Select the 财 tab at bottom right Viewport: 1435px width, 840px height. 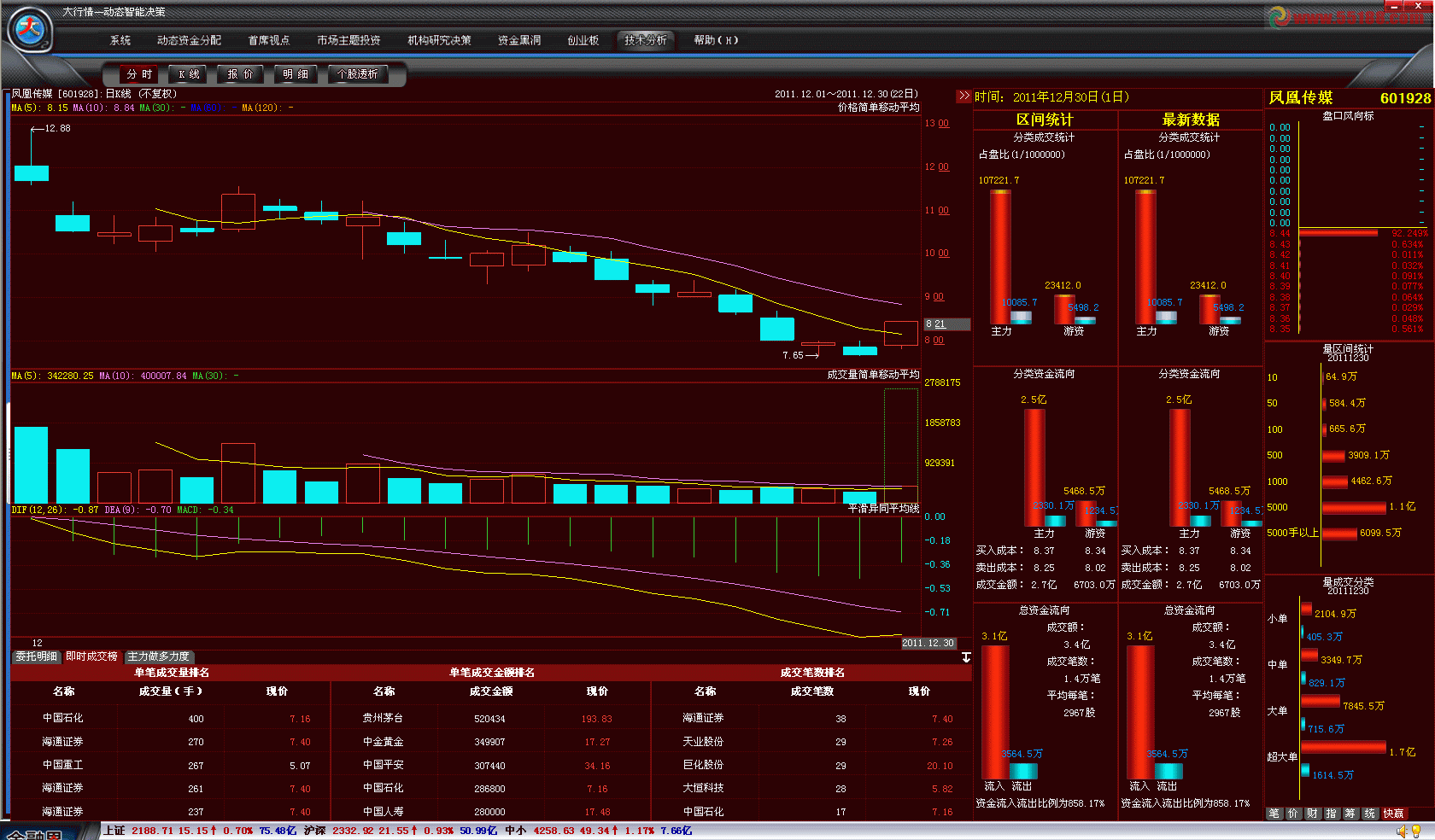tap(1312, 814)
